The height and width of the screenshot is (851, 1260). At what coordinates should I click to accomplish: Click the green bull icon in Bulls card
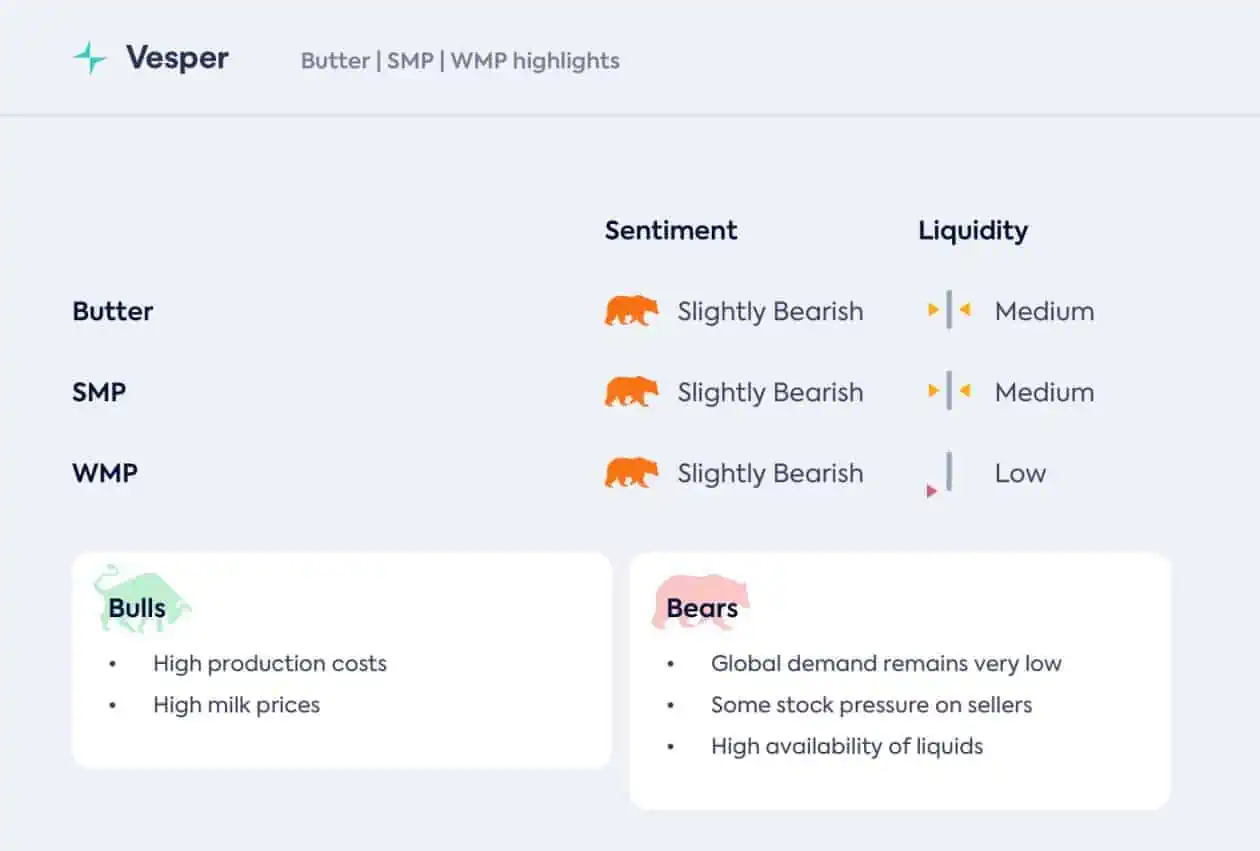click(142, 599)
